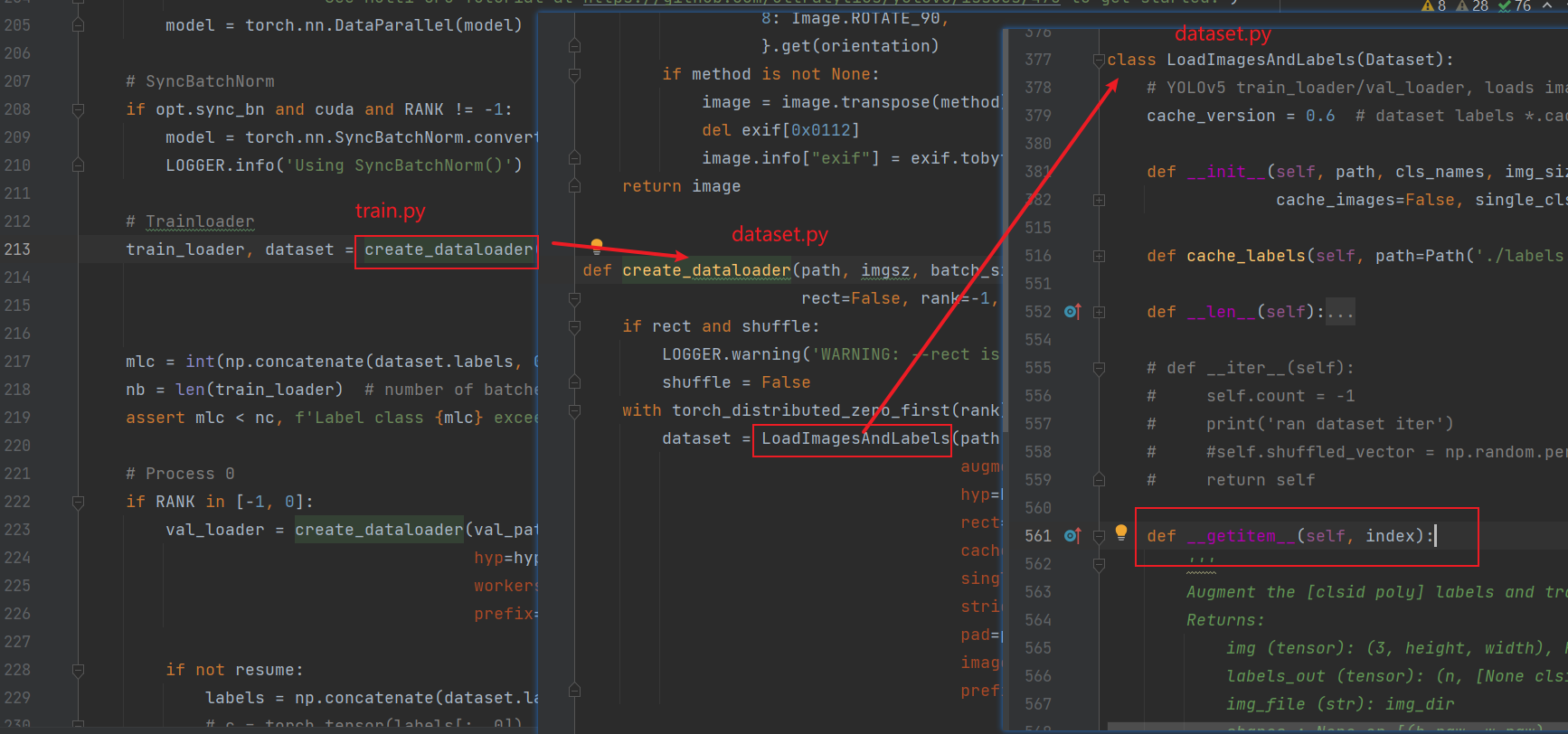The image size is (1568, 734).
Task: Collapse the 'if opt.sync_bn' block at line 208
Action: 79,110
